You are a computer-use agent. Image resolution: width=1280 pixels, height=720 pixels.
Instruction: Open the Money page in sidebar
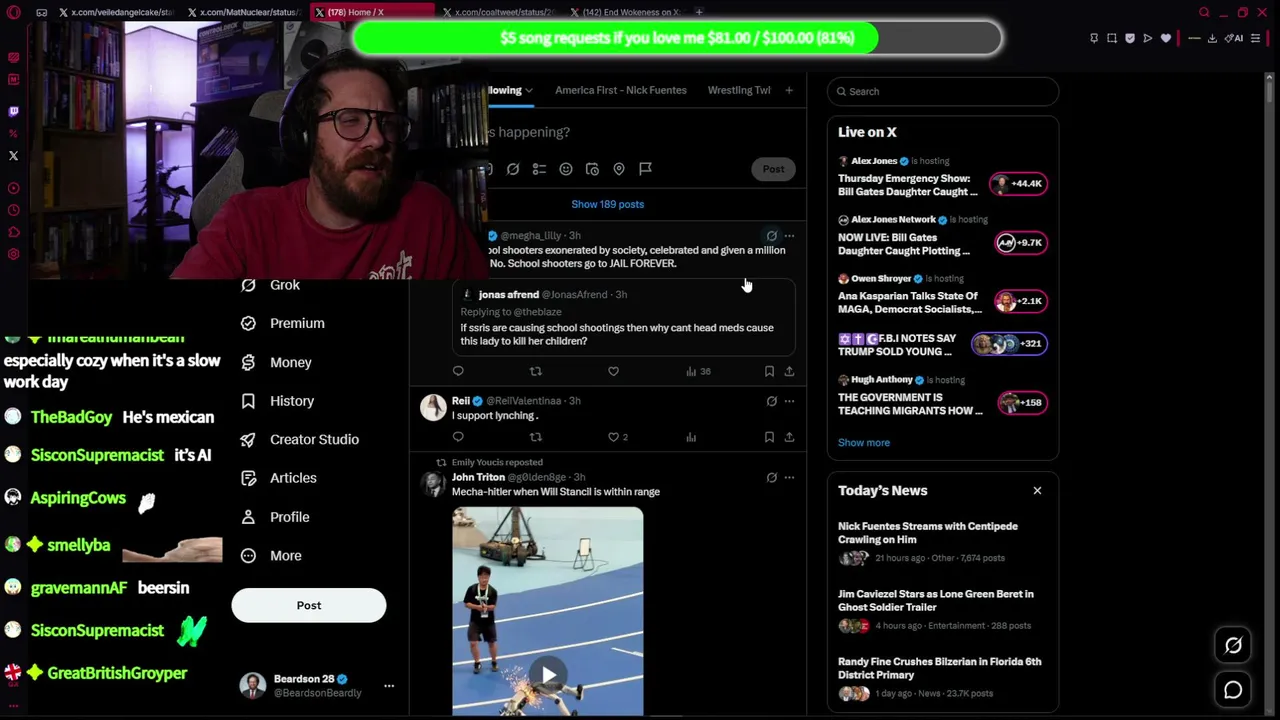click(277, 362)
